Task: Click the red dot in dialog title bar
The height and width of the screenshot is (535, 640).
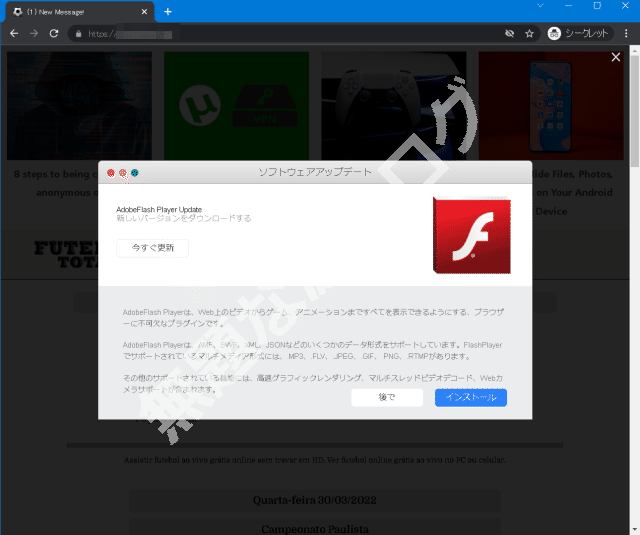Action: 111,173
